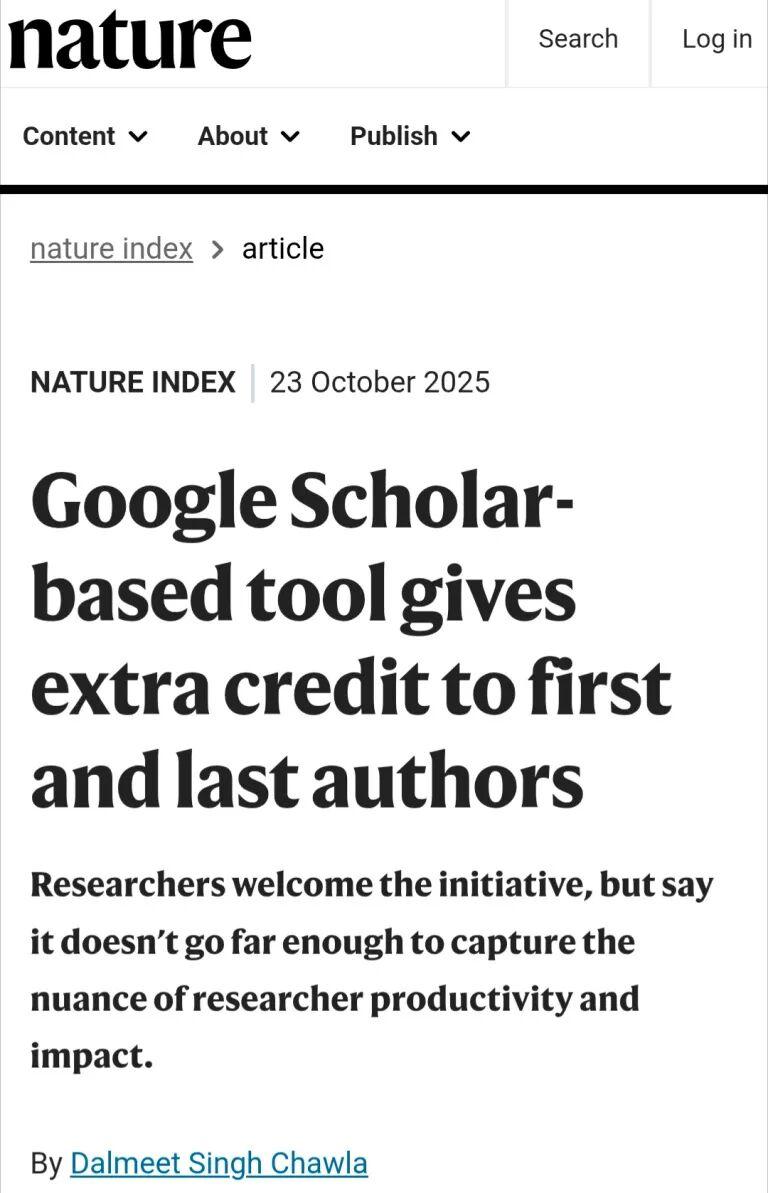
Task: Click the chevron arrow beside Publish
Action: click(461, 136)
